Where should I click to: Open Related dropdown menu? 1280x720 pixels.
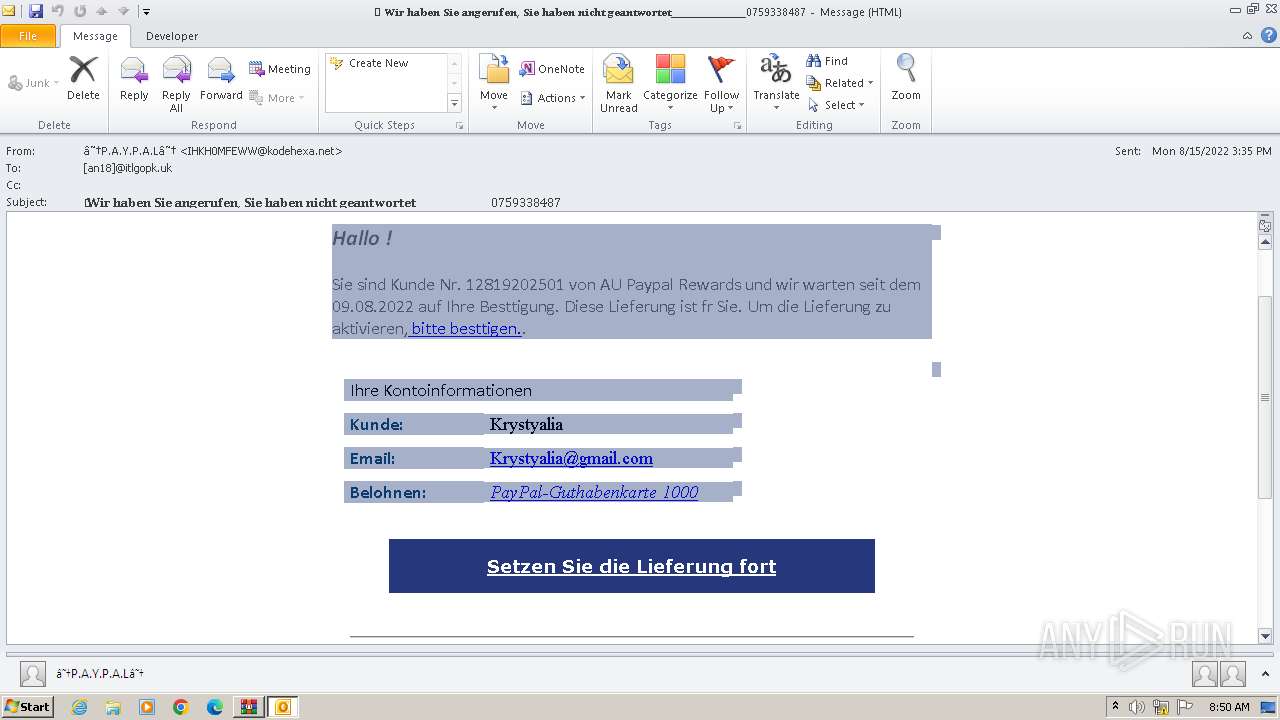[840, 83]
